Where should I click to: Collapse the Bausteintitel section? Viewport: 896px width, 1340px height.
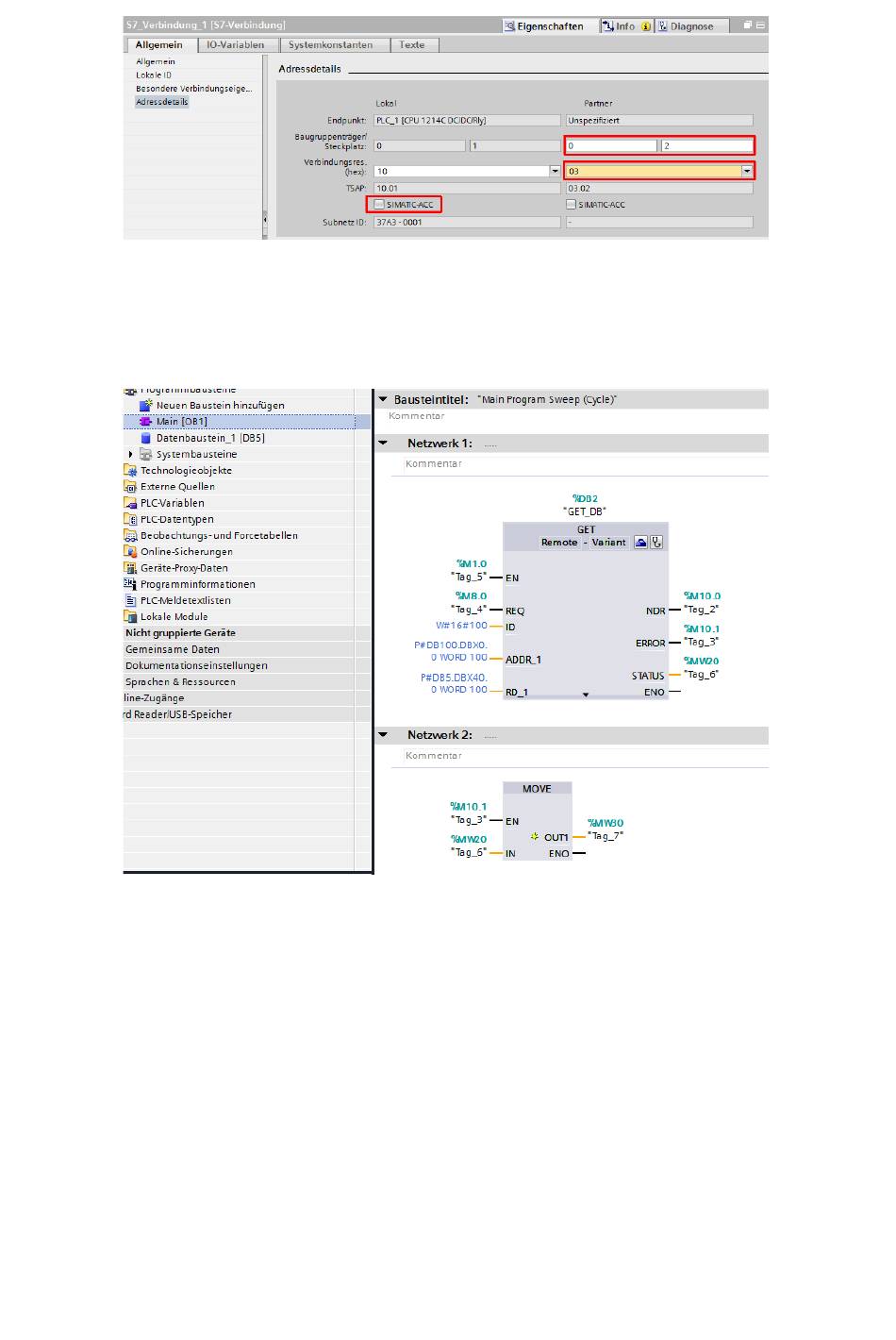click(383, 400)
